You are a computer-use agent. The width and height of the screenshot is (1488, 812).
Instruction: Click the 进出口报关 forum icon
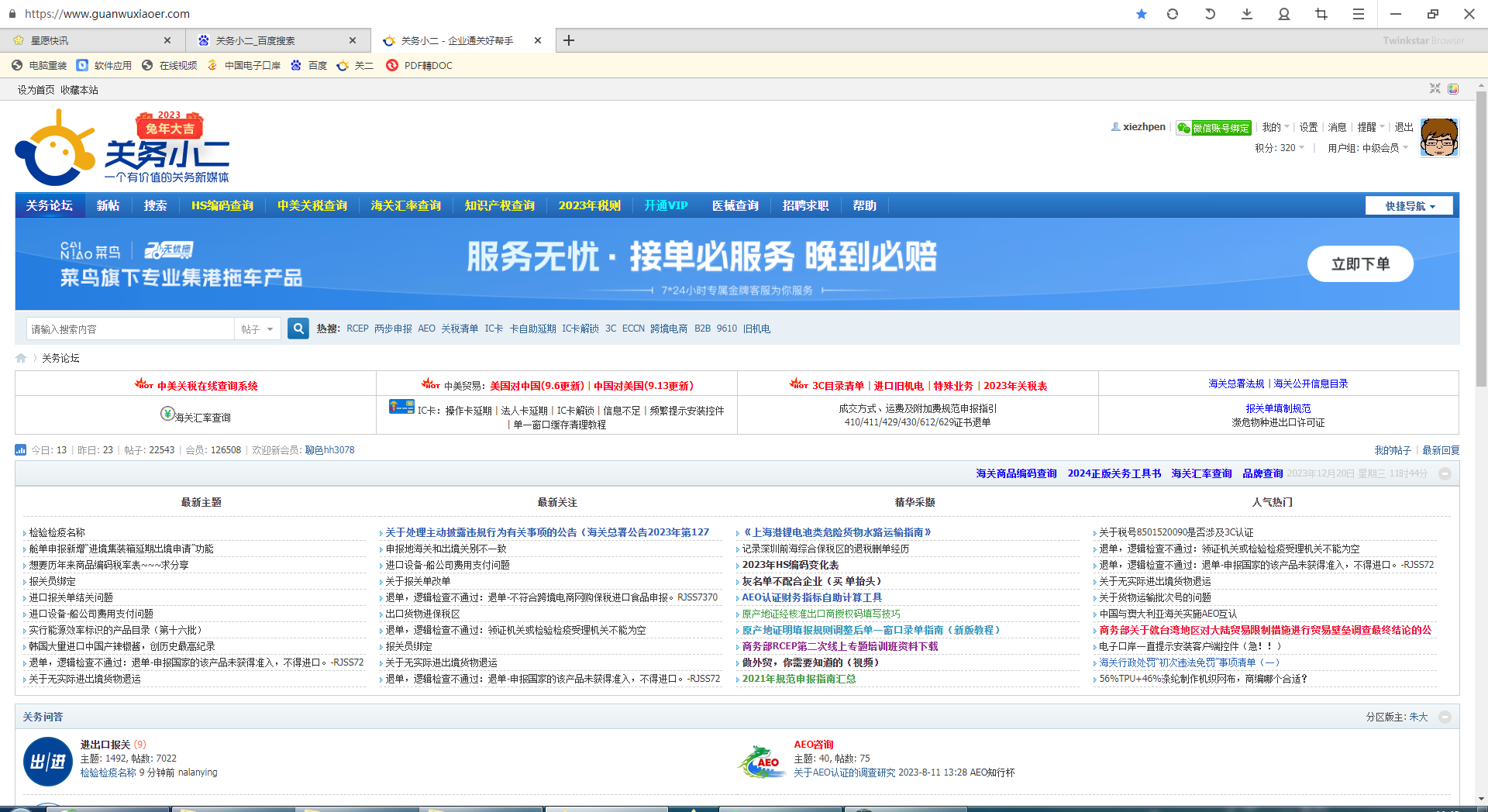coord(48,762)
